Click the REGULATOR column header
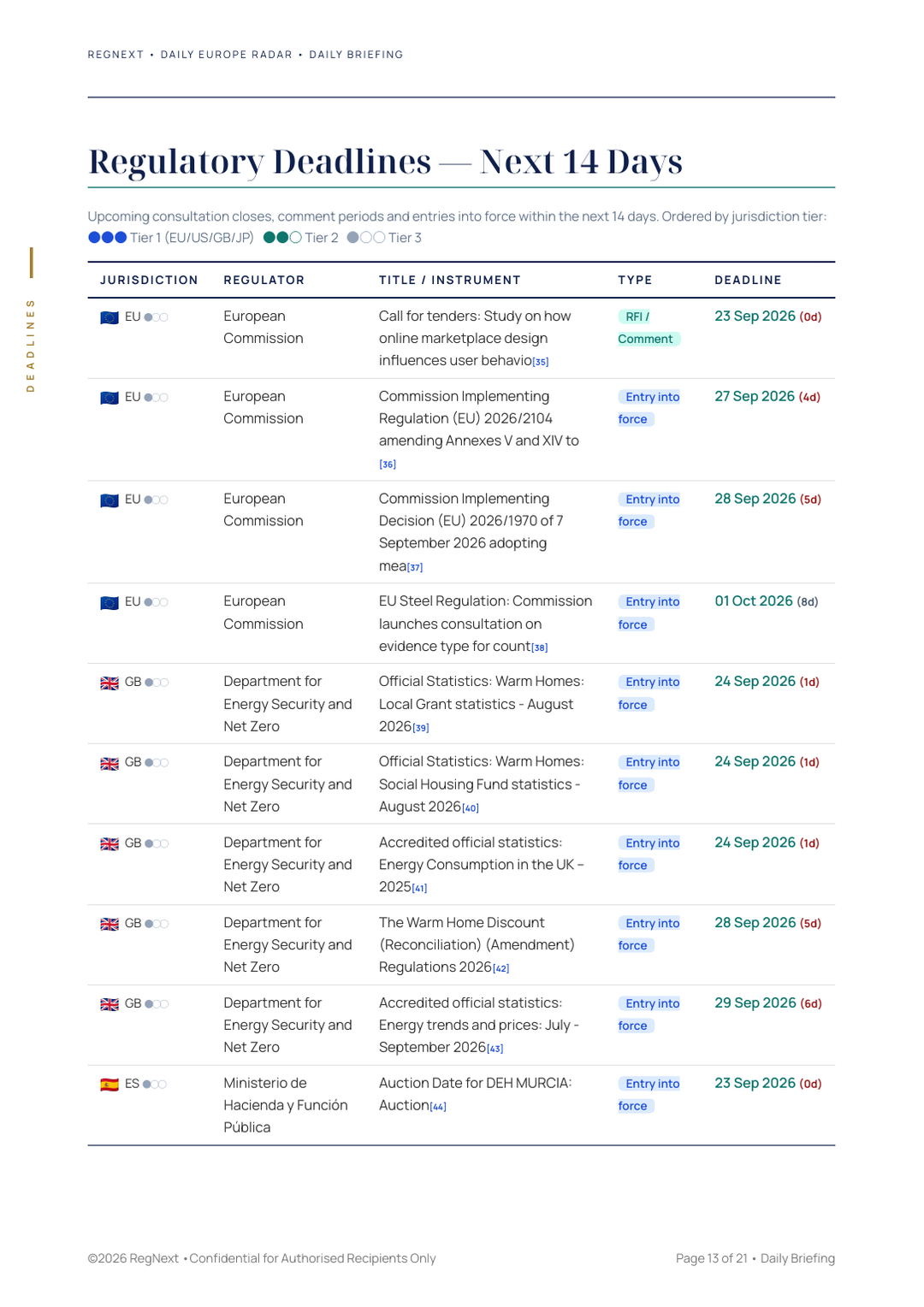The height and width of the screenshot is (1307, 924). tap(264, 281)
